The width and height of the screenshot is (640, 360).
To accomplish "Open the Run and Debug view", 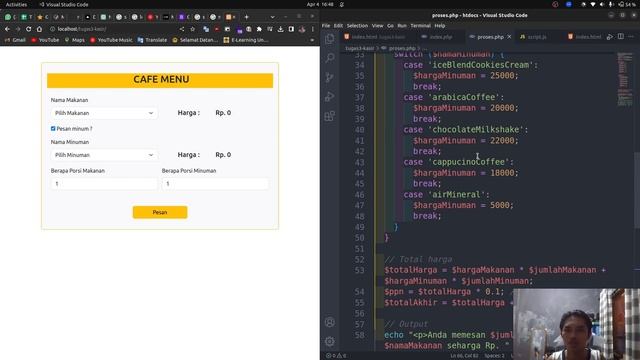I will click(x=330, y=96).
